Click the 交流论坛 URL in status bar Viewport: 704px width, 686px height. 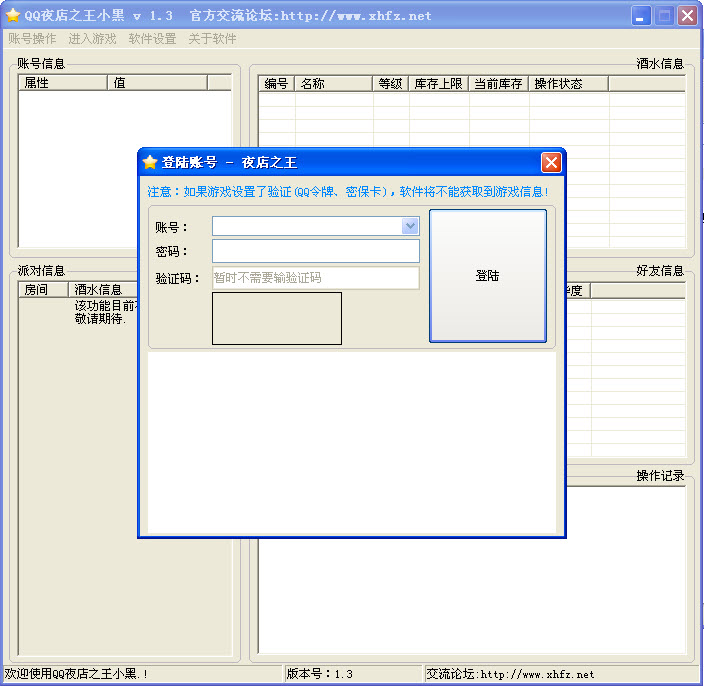click(510, 674)
